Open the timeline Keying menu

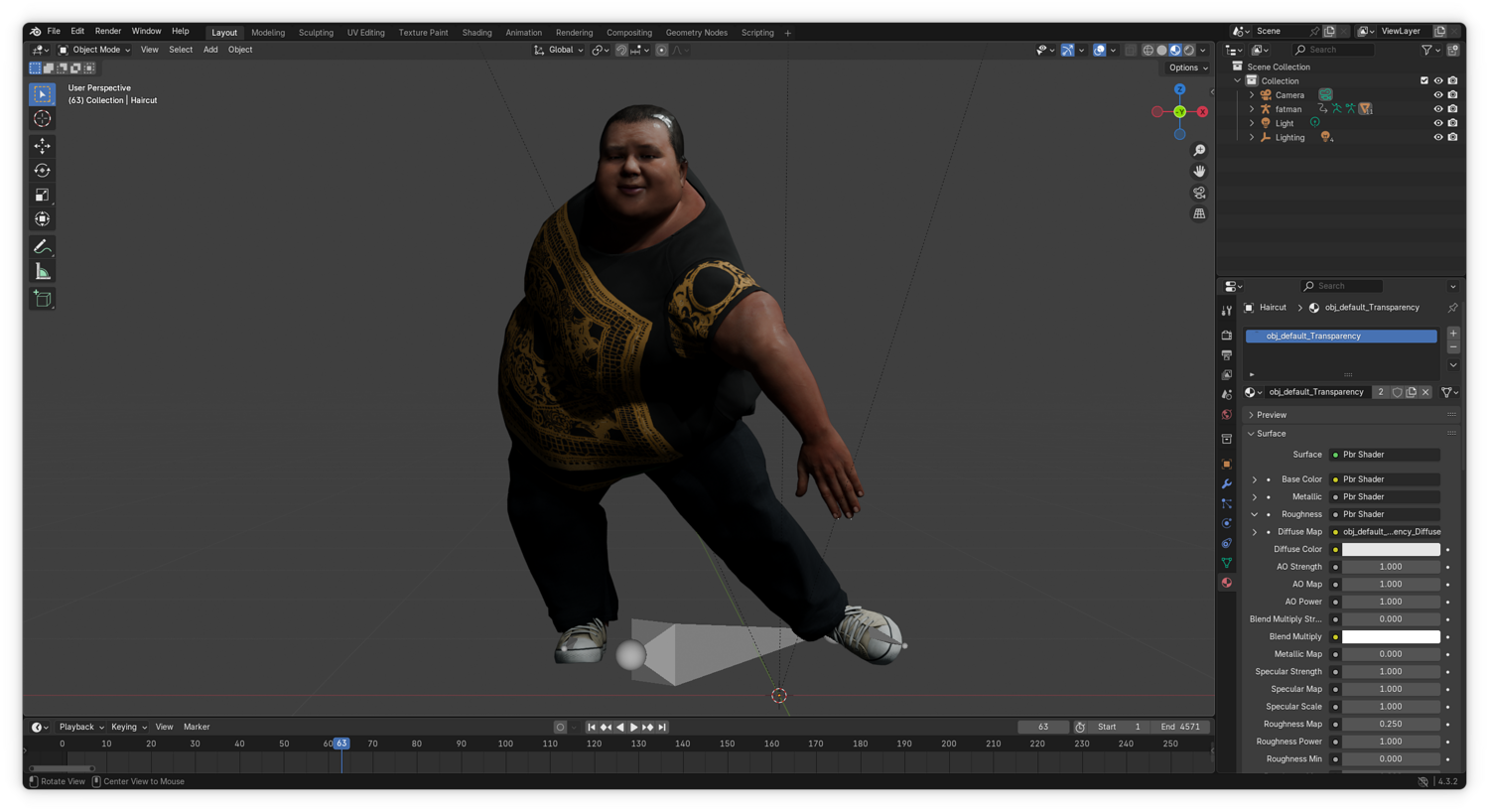[x=128, y=728]
